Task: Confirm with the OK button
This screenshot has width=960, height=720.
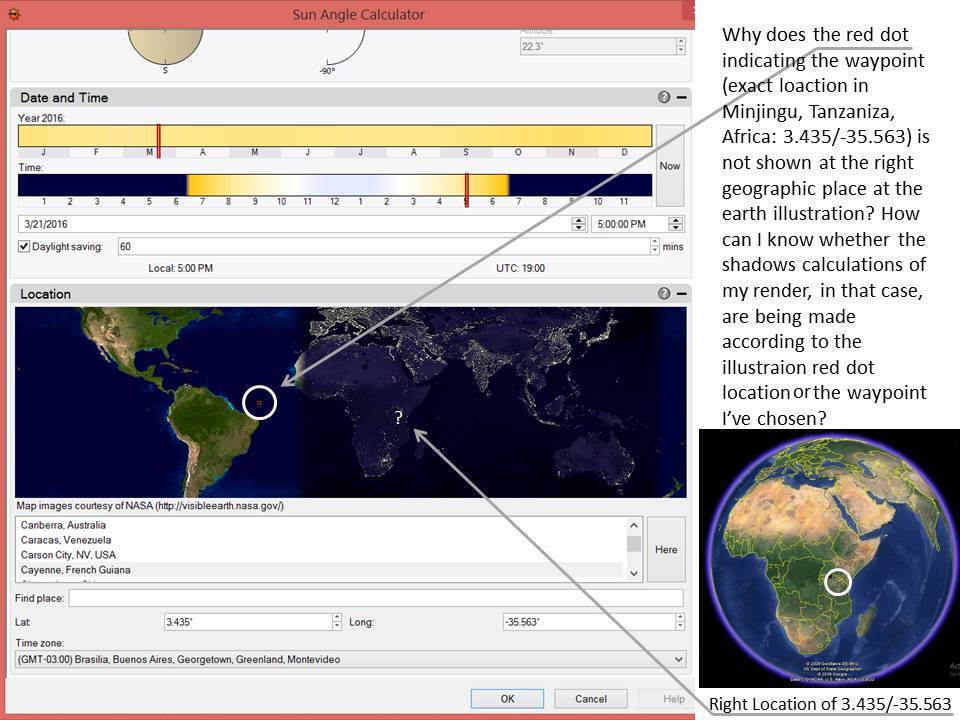Action: pos(507,699)
